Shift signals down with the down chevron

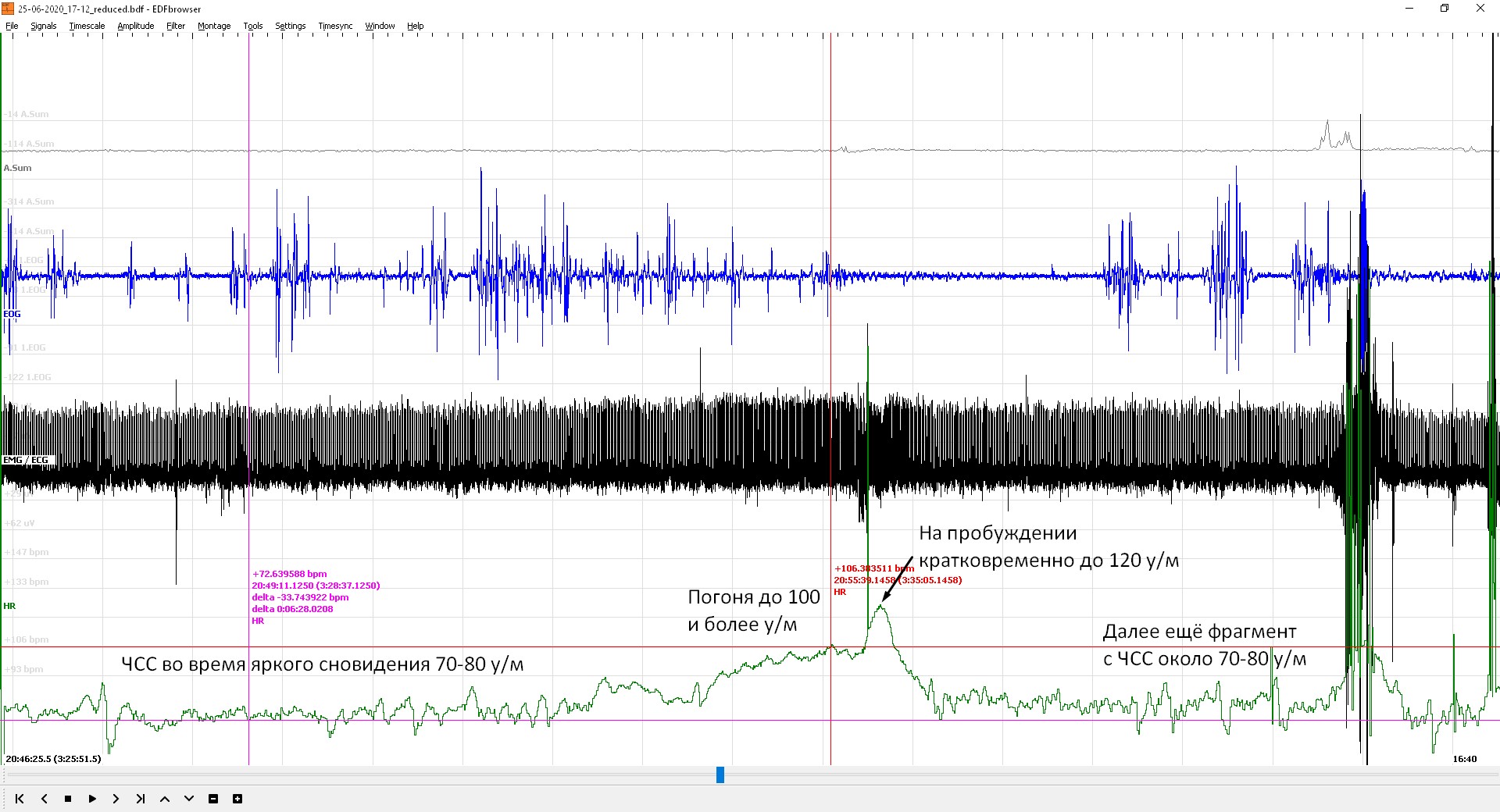coord(189,799)
